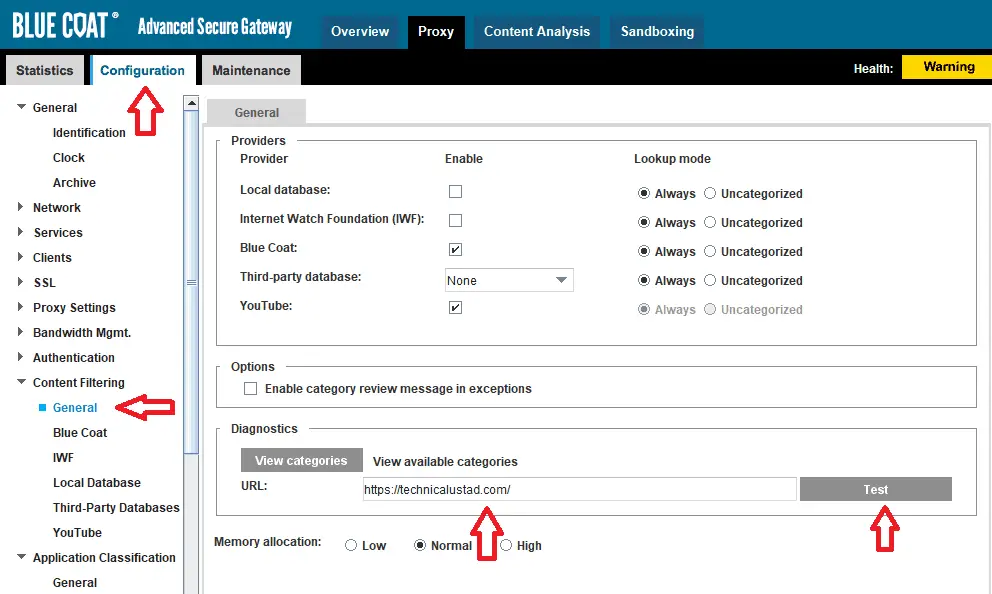Open the Local Database tree item
Image resolution: width=992 pixels, height=594 pixels.
[x=97, y=483]
